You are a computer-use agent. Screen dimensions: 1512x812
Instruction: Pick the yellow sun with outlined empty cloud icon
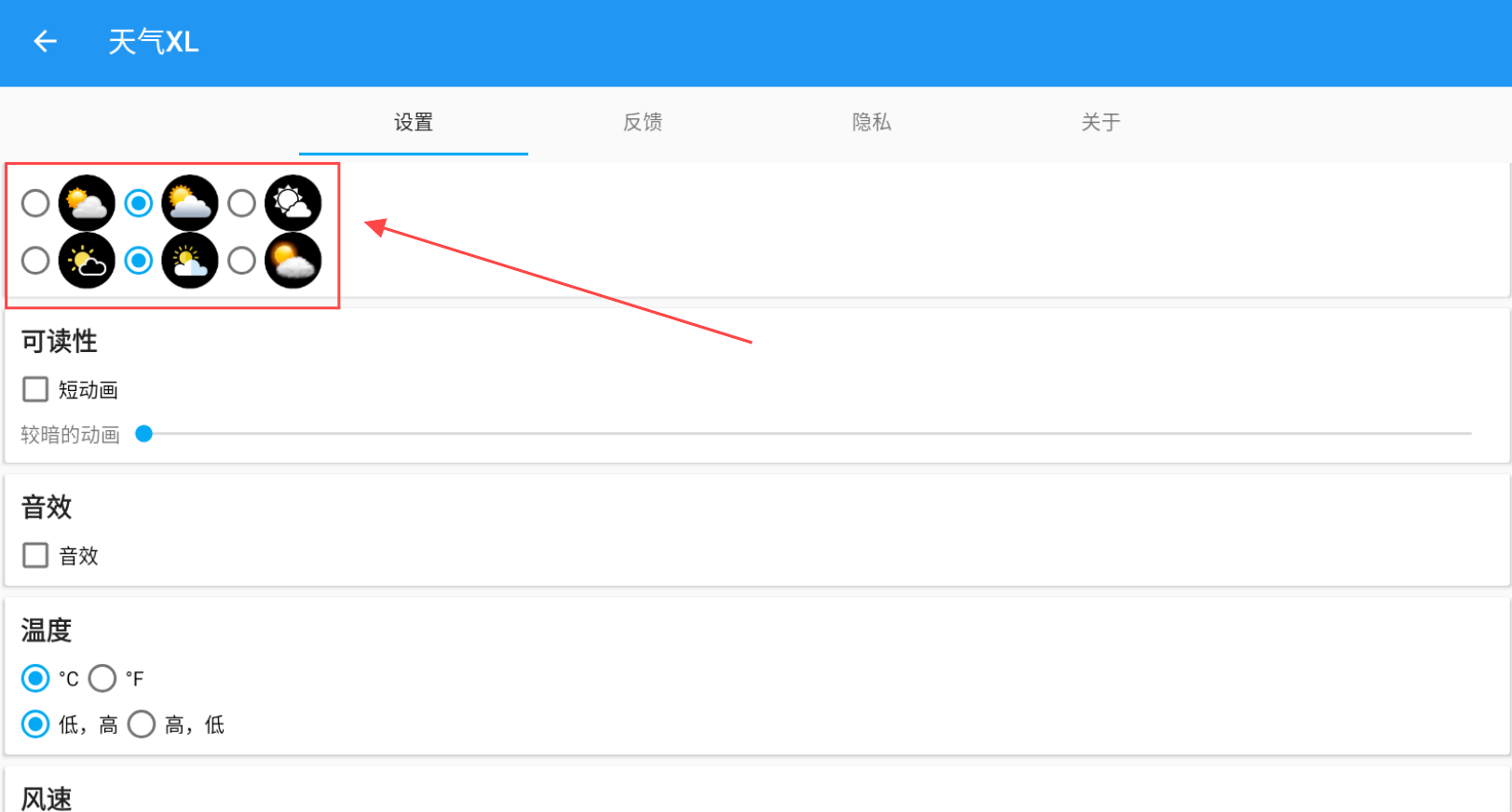(x=87, y=261)
